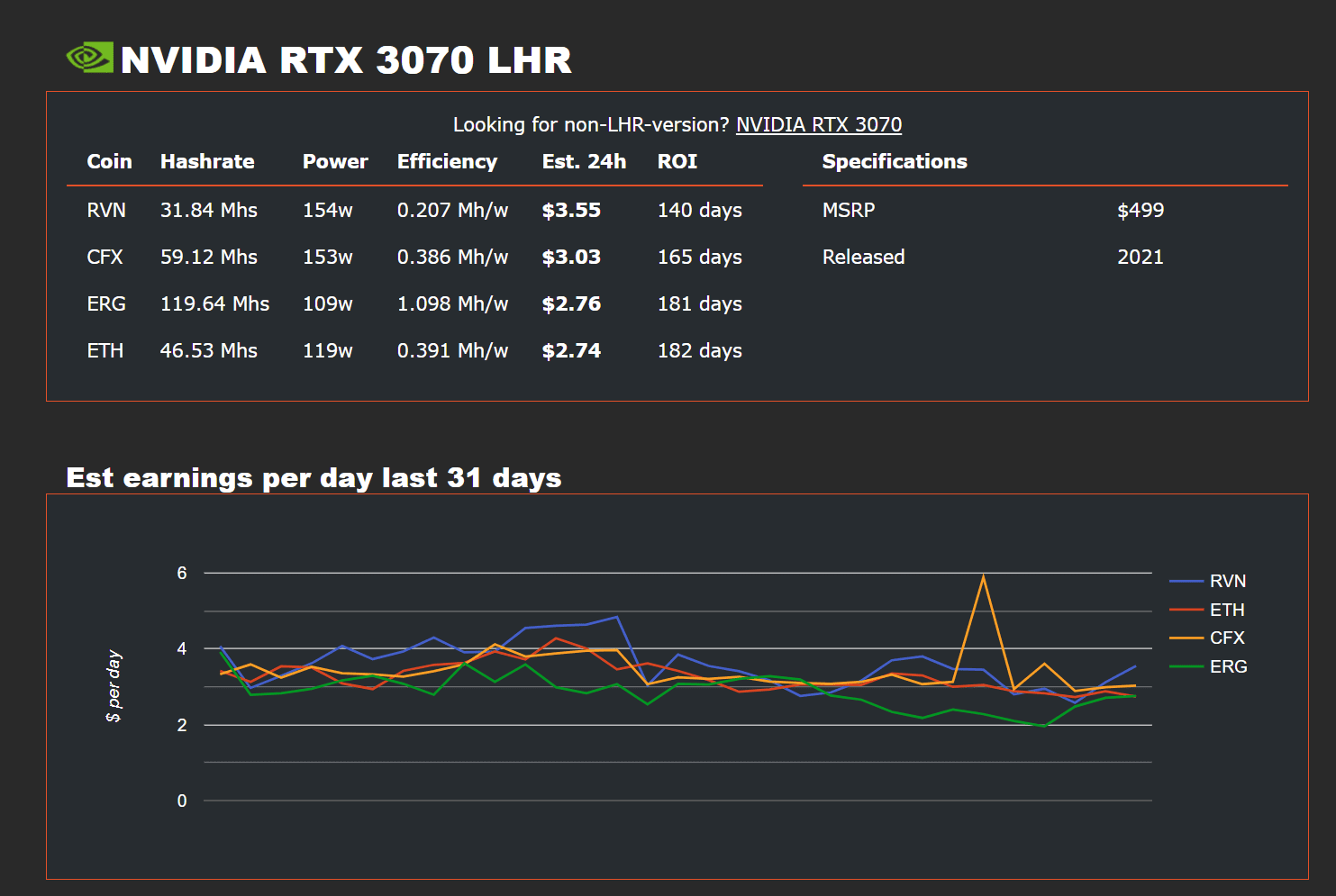
Task: Click the MSRP specification label
Action: pyautogui.click(x=849, y=210)
